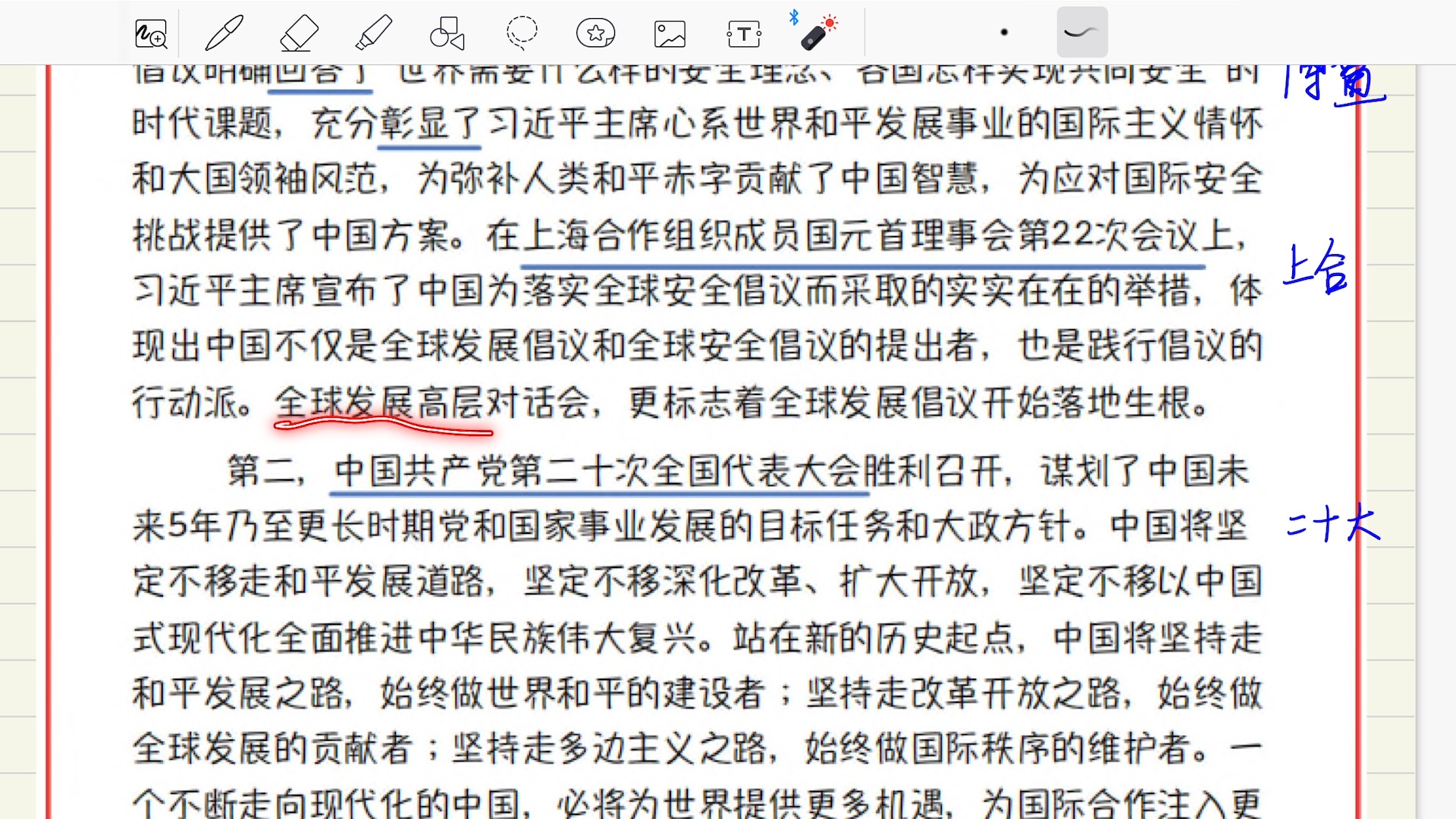
Task: Select the handwriting zoom tool
Action: point(150,33)
